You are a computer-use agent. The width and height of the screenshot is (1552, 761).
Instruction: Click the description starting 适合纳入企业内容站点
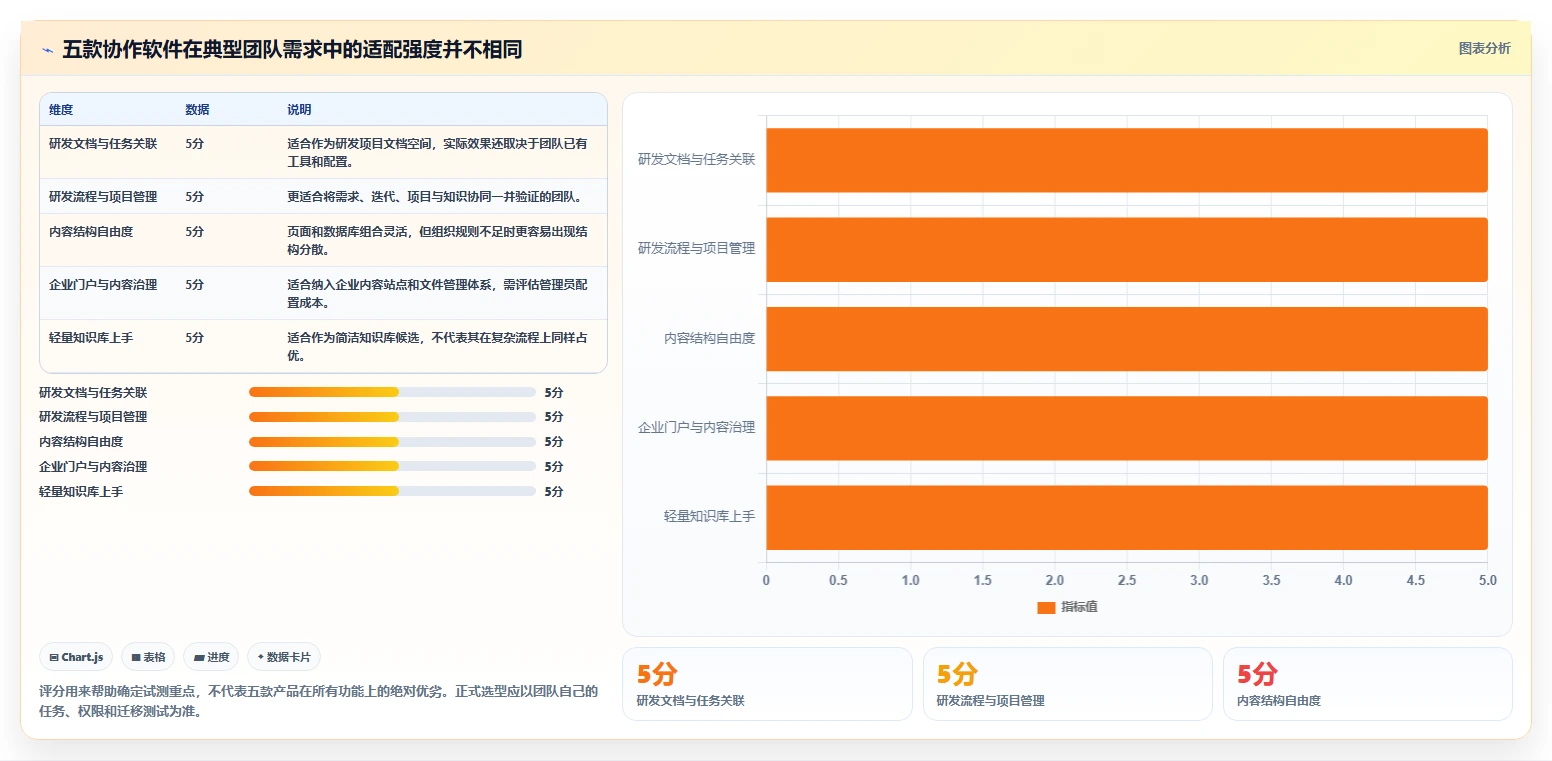click(x=438, y=293)
